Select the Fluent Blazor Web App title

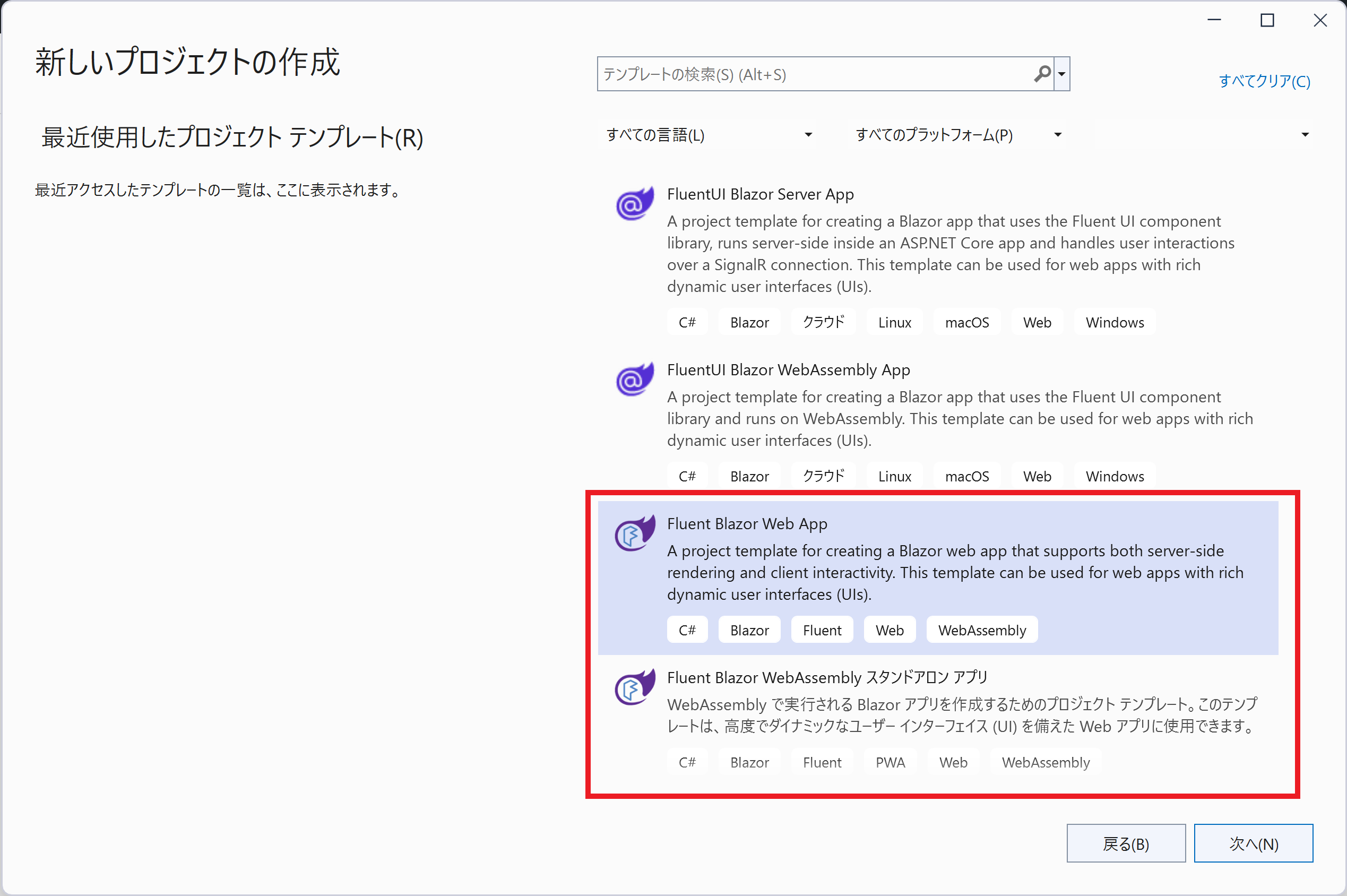(x=747, y=523)
